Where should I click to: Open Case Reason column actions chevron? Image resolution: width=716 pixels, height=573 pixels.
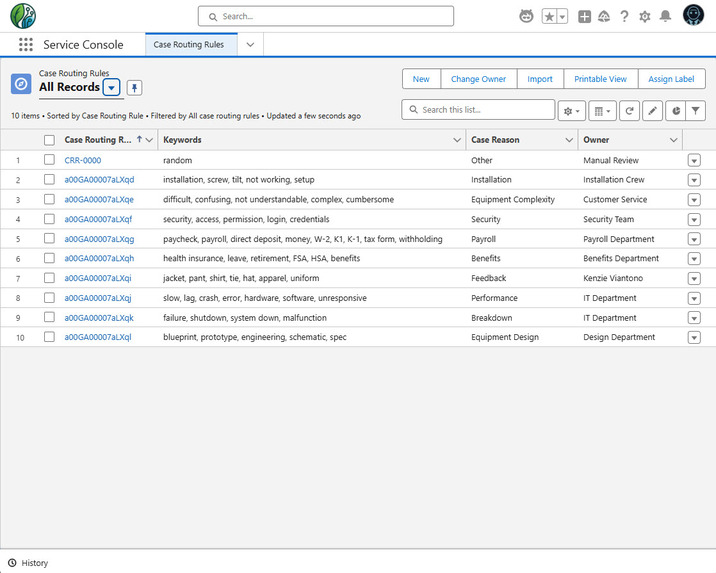(x=569, y=140)
